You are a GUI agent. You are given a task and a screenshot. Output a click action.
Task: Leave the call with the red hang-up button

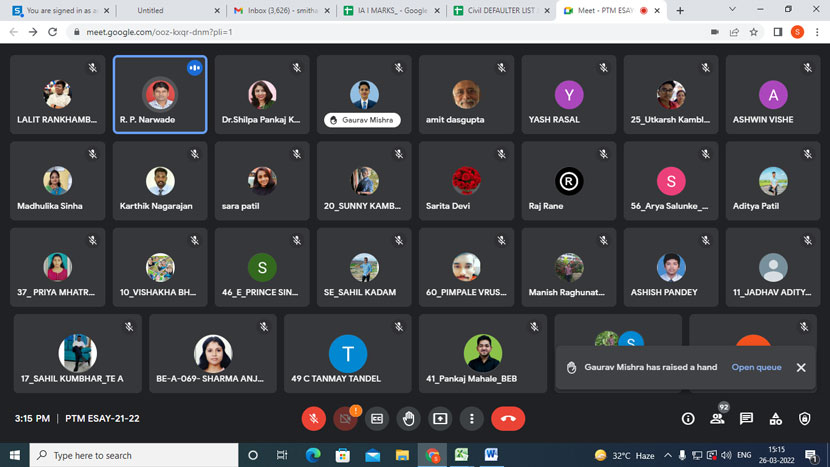508,419
